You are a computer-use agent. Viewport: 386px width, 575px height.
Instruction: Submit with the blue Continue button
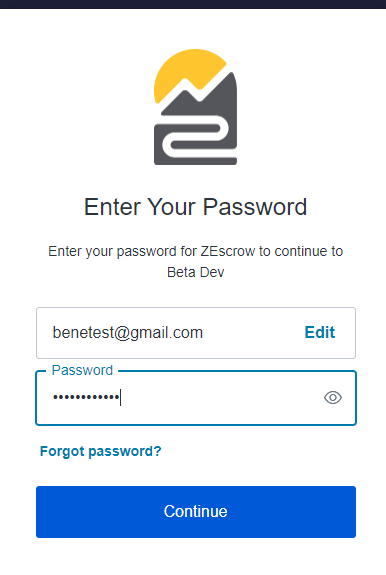tap(196, 512)
